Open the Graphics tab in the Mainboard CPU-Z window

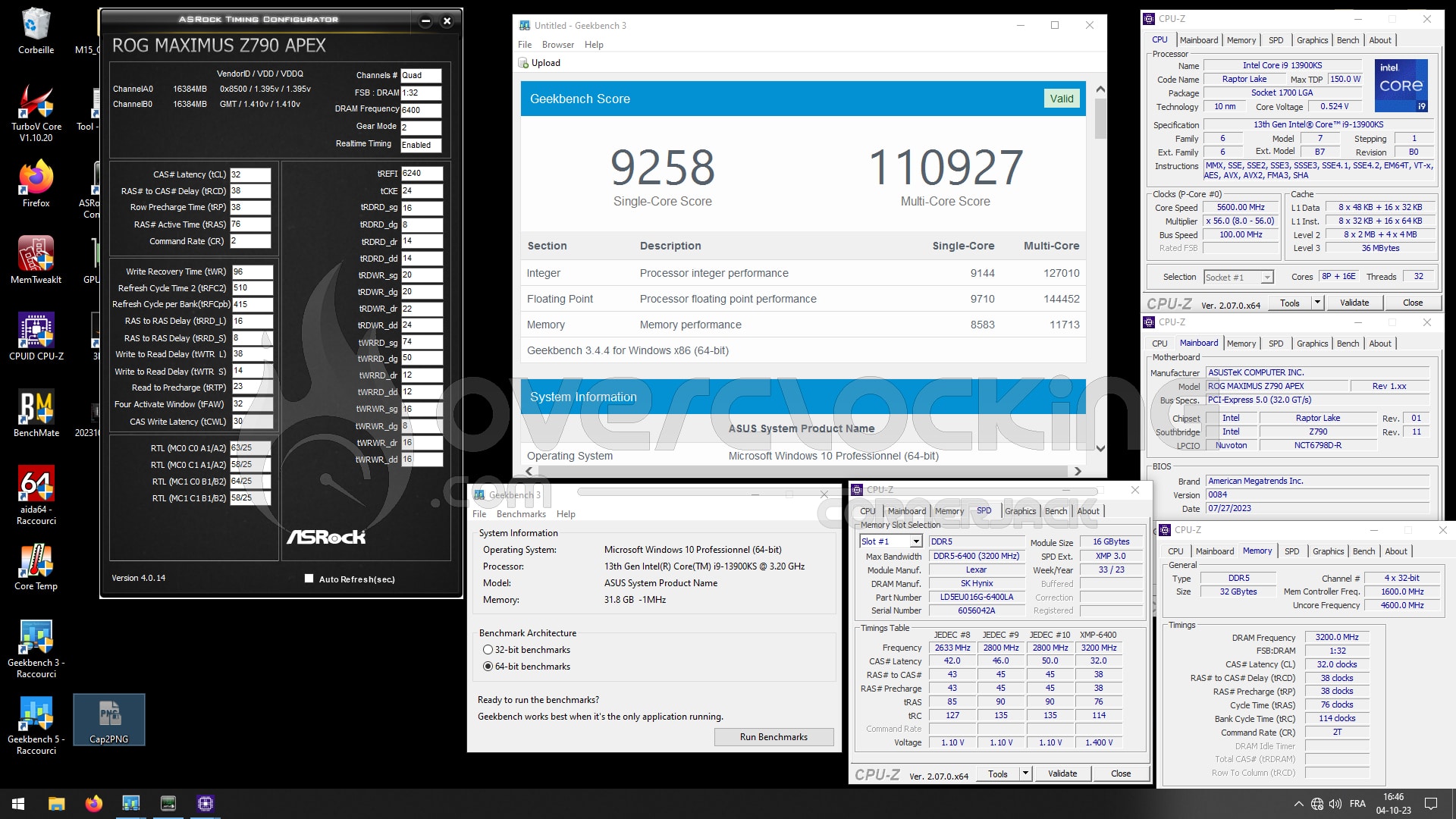1312,344
